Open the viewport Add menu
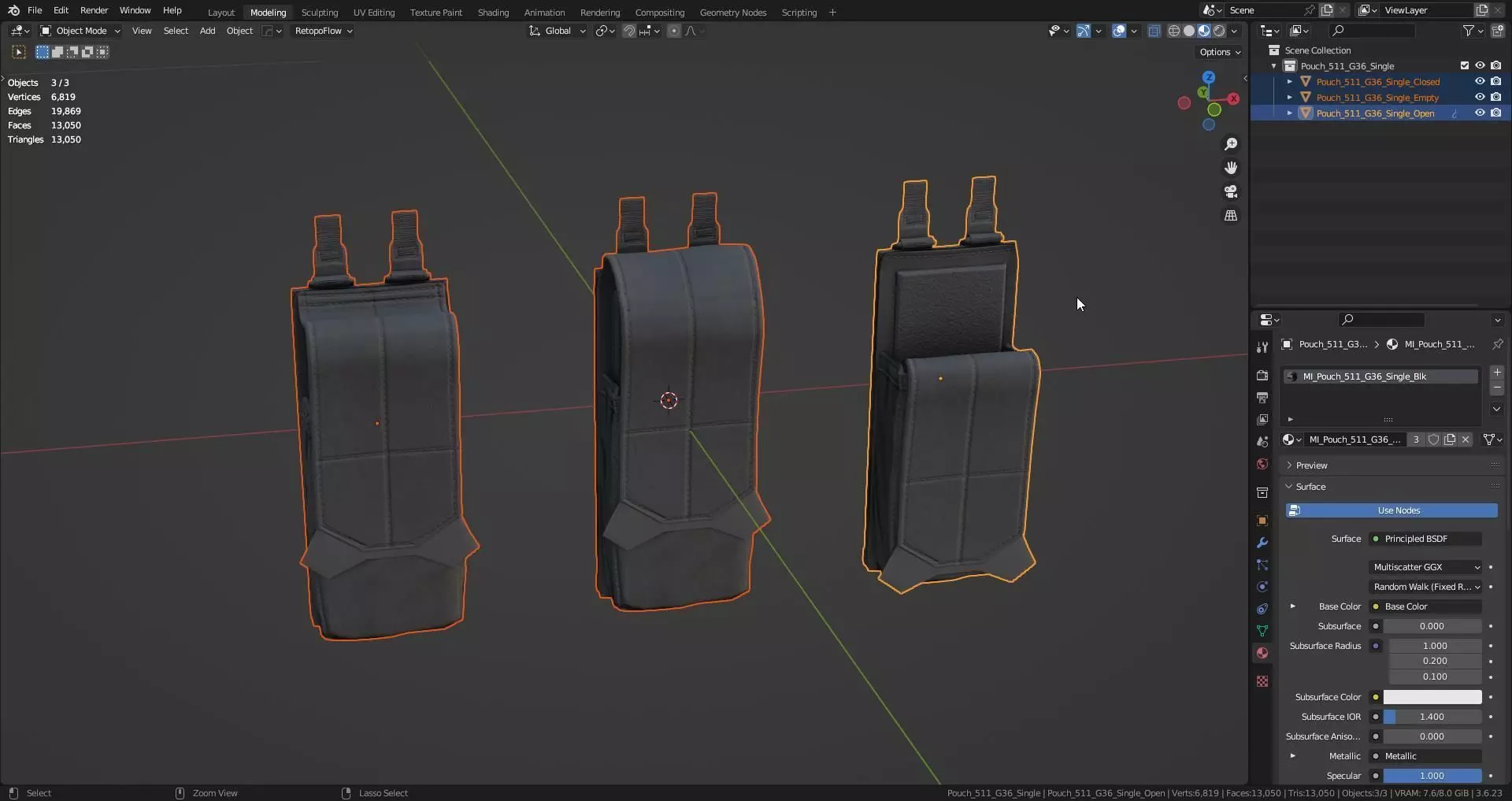The image size is (1512, 801). tap(207, 31)
